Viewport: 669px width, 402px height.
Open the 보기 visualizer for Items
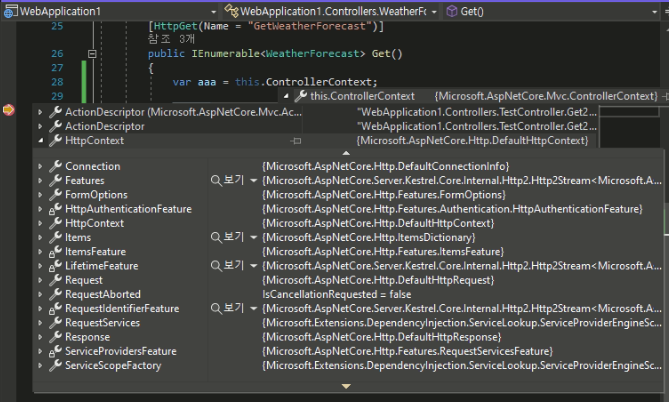pyautogui.click(x=227, y=237)
